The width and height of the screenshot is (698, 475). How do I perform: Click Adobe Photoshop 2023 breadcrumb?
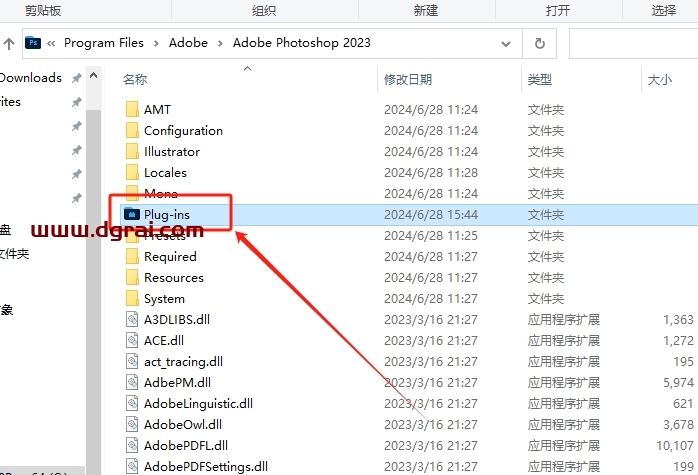click(x=302, y=43)
